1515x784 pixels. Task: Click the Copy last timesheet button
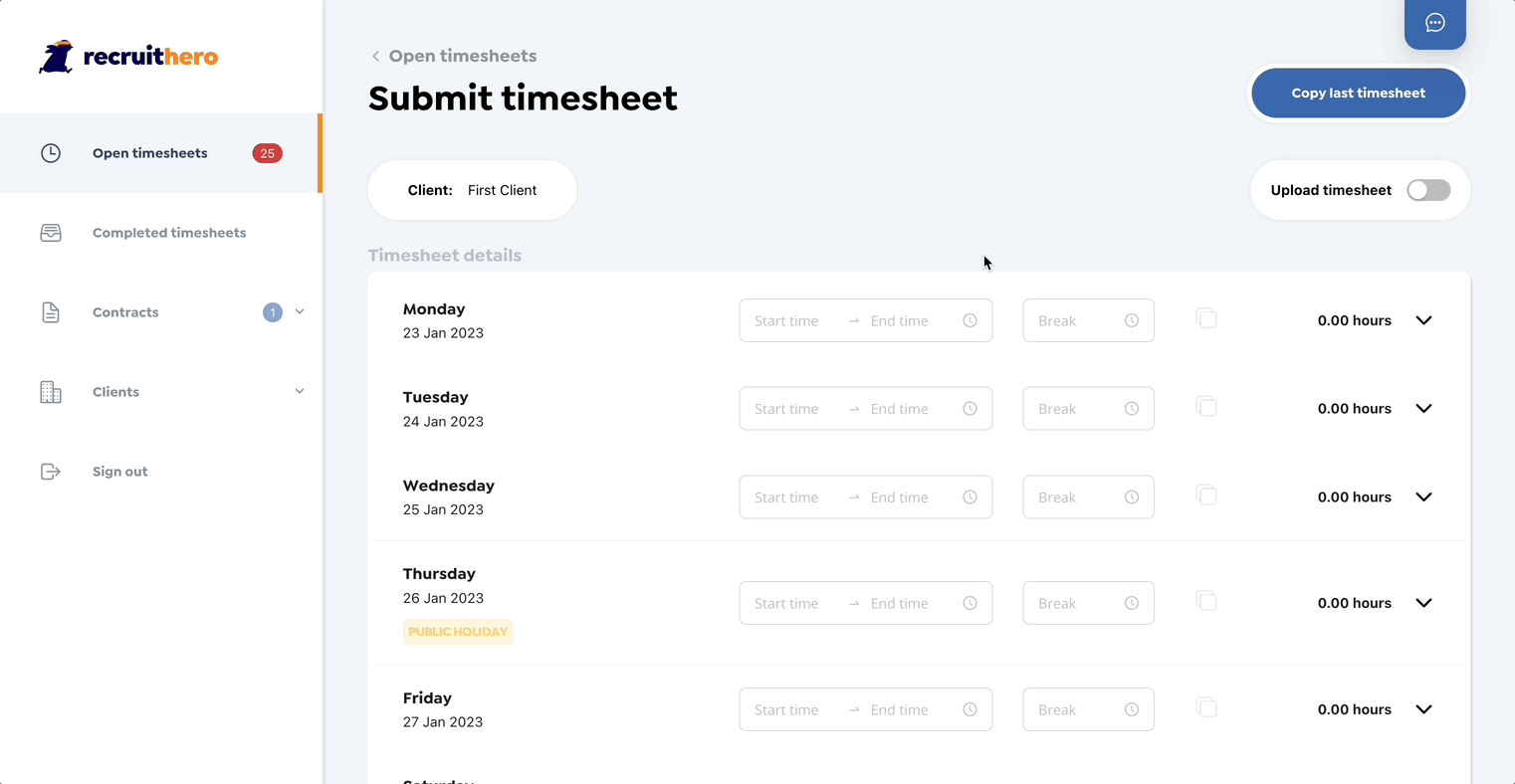pos(1358,93)
